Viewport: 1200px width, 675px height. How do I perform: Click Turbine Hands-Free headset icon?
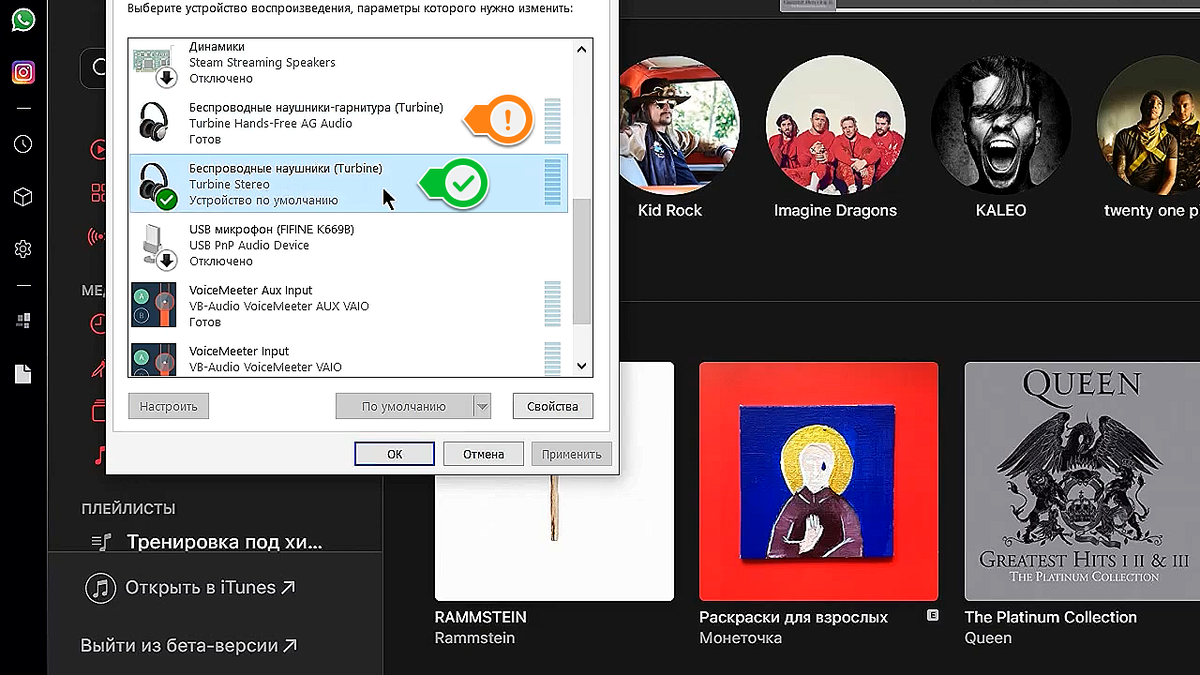155,123
